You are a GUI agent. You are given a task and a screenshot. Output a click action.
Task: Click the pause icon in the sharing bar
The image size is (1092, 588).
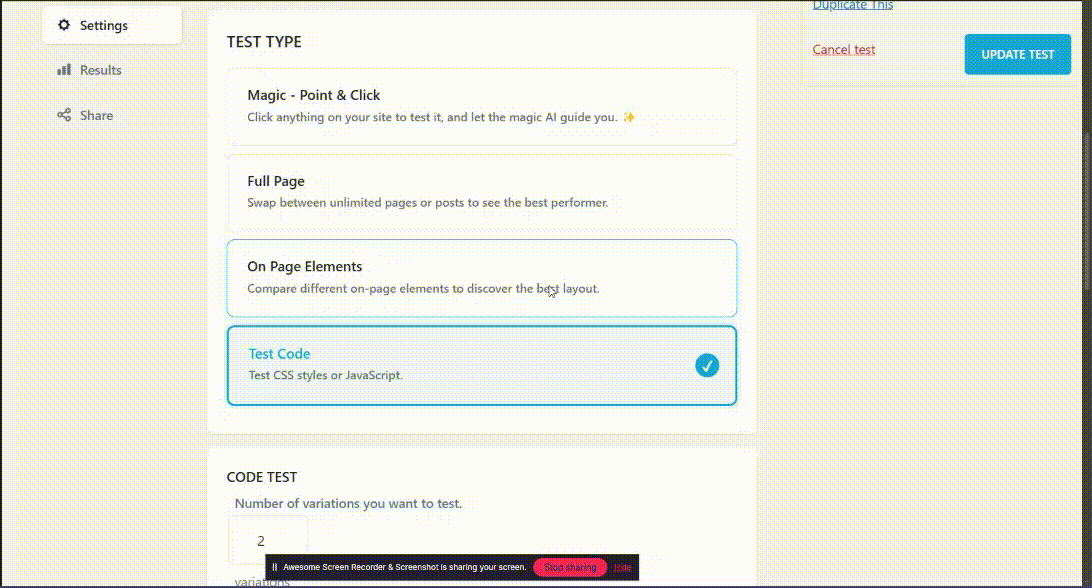point(274,567)
